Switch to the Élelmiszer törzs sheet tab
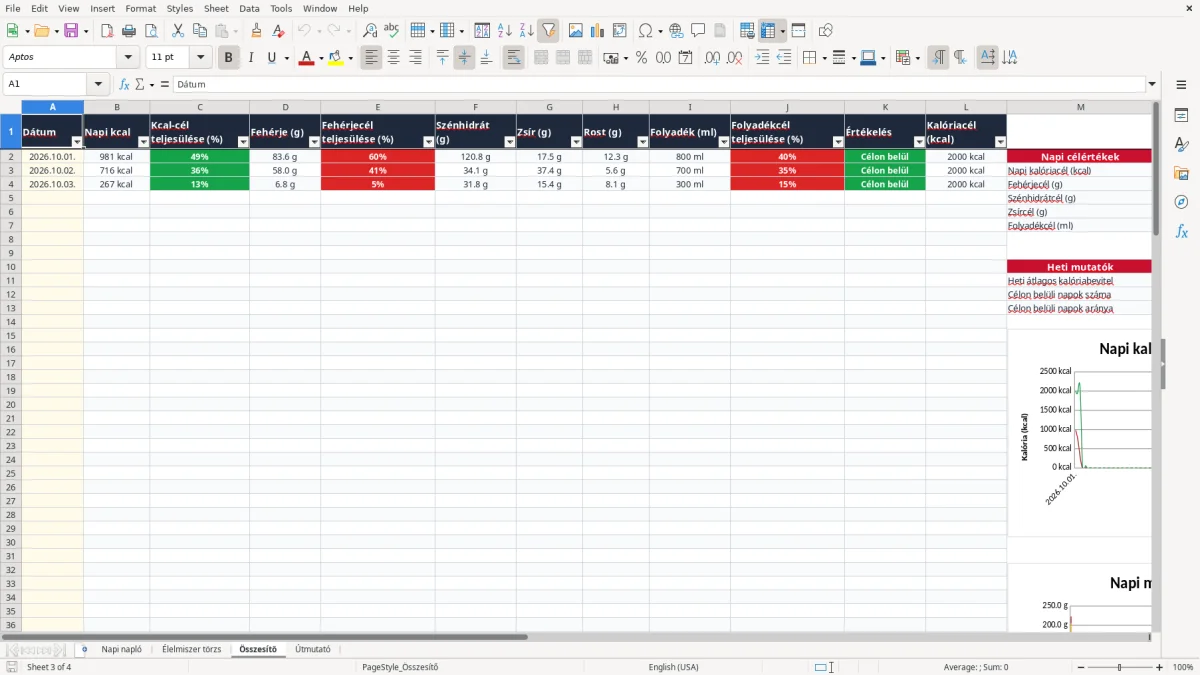Image resolution: width=1200 pixels, height=675 pixels. click(192, 649)
